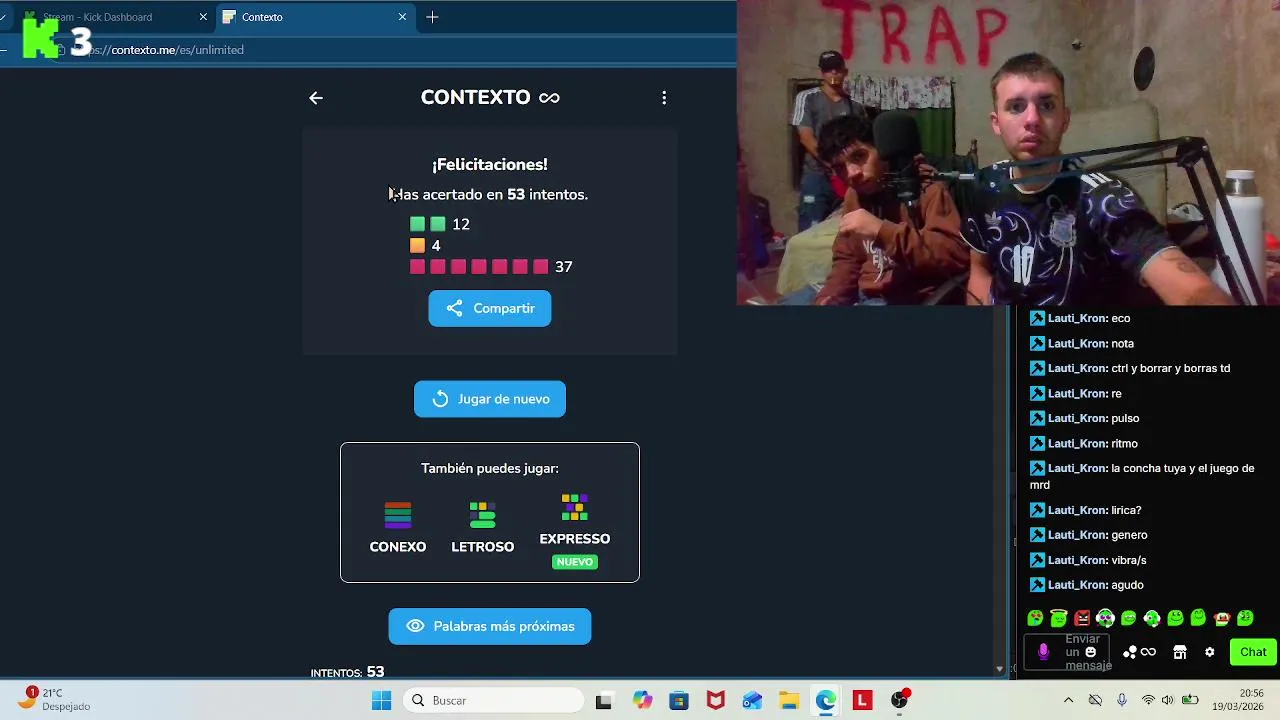Open Outlook from the taskbar
1280x720 pixels.
[752, 701]
